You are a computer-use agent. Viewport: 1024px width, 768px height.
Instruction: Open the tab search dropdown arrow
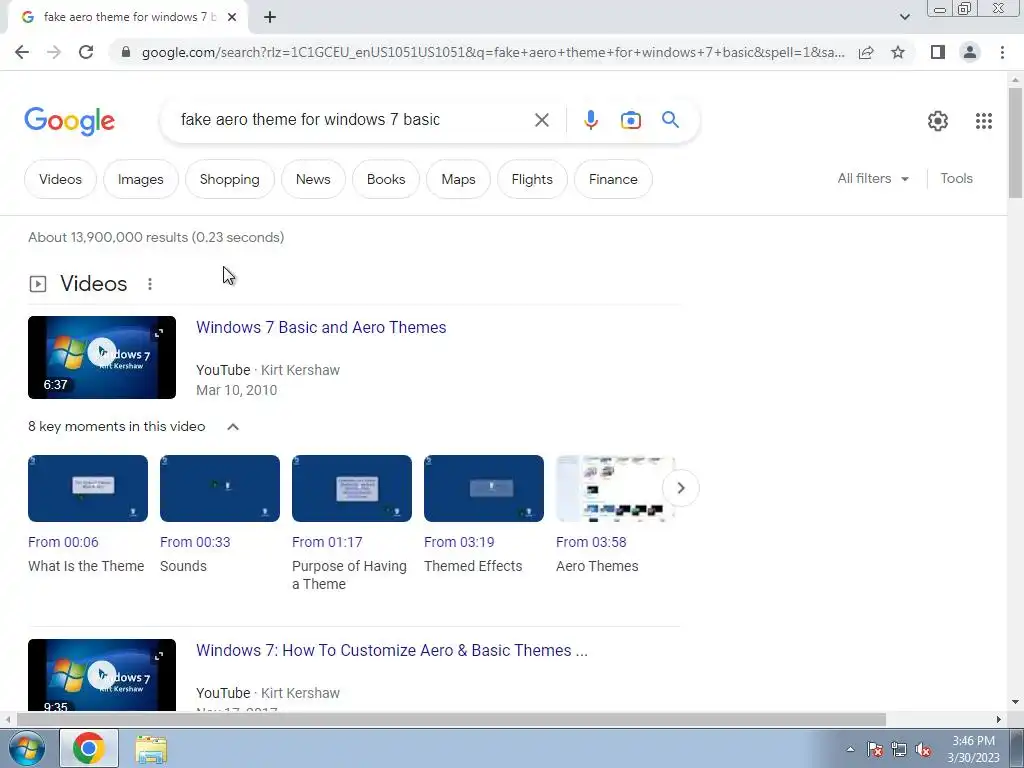(x=904, y=17)
